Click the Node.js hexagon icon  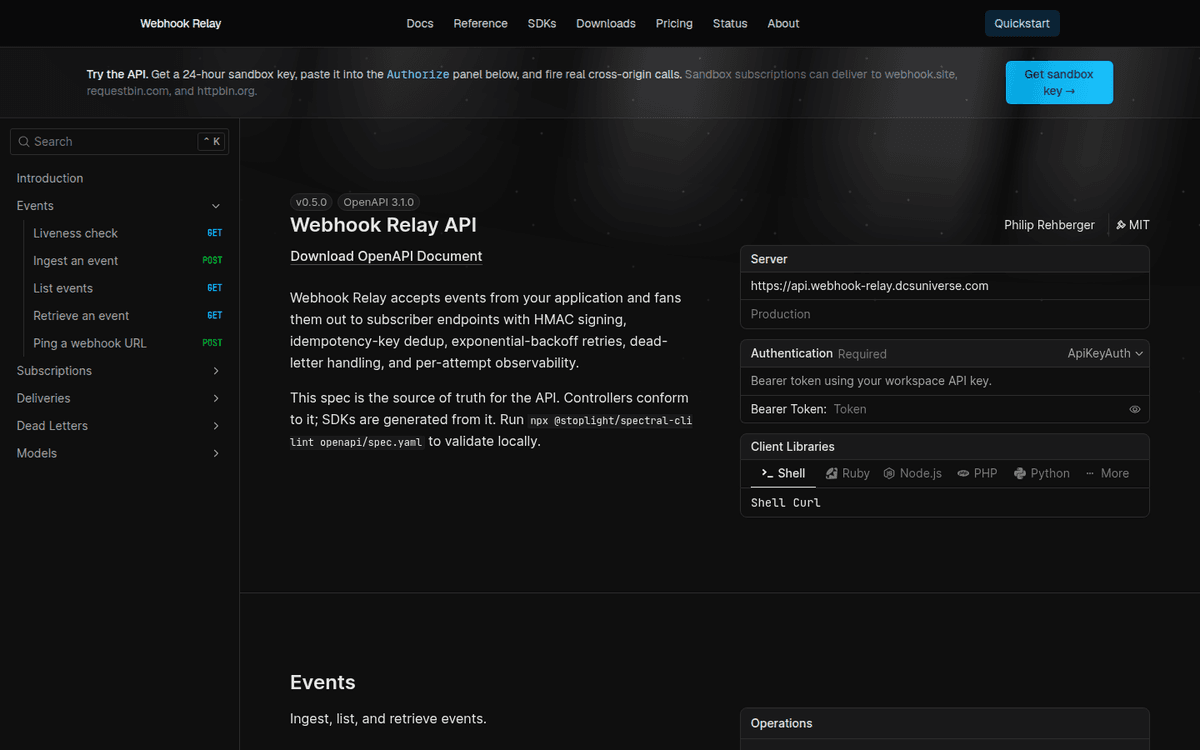(x=889, y=473)
